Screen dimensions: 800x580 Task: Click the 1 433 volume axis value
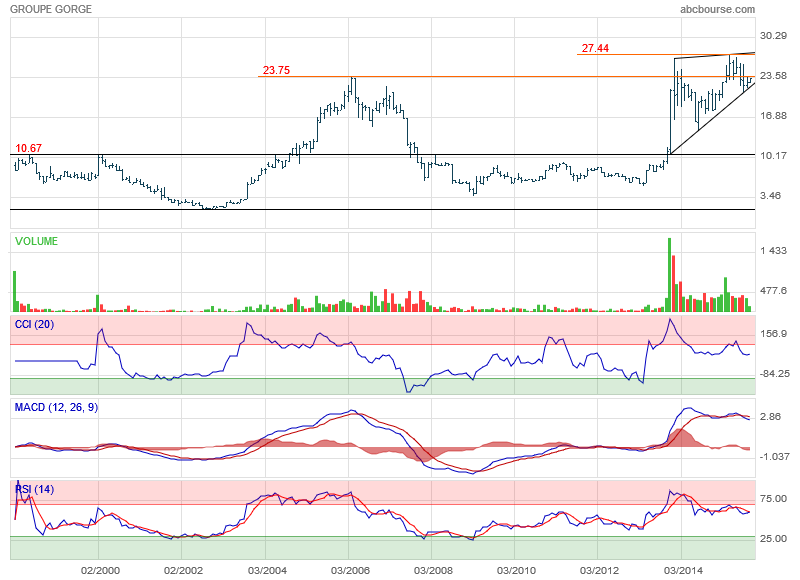pyautogui.click(x=773, y=250)
